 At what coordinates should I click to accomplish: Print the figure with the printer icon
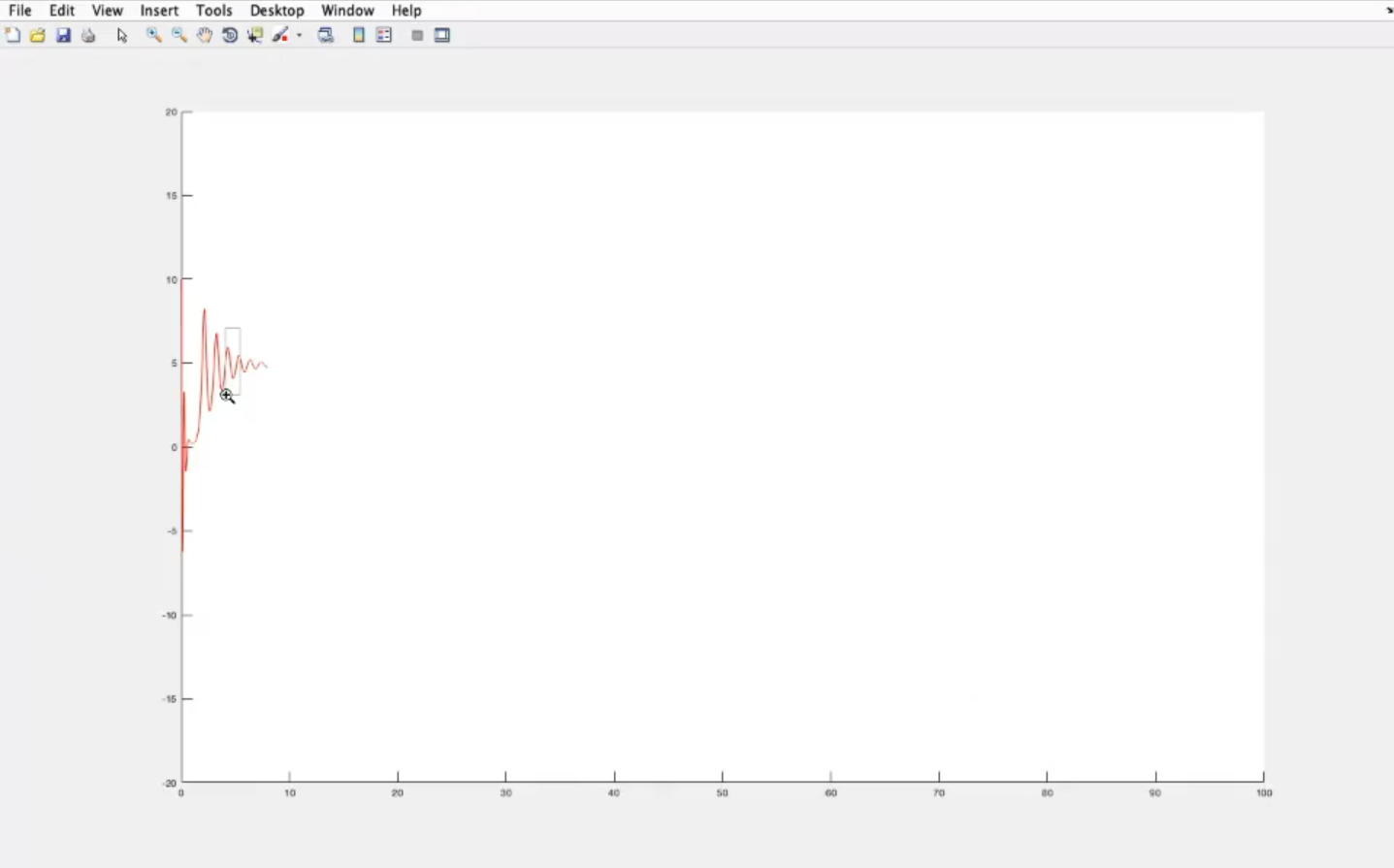[x=88, y=36]
